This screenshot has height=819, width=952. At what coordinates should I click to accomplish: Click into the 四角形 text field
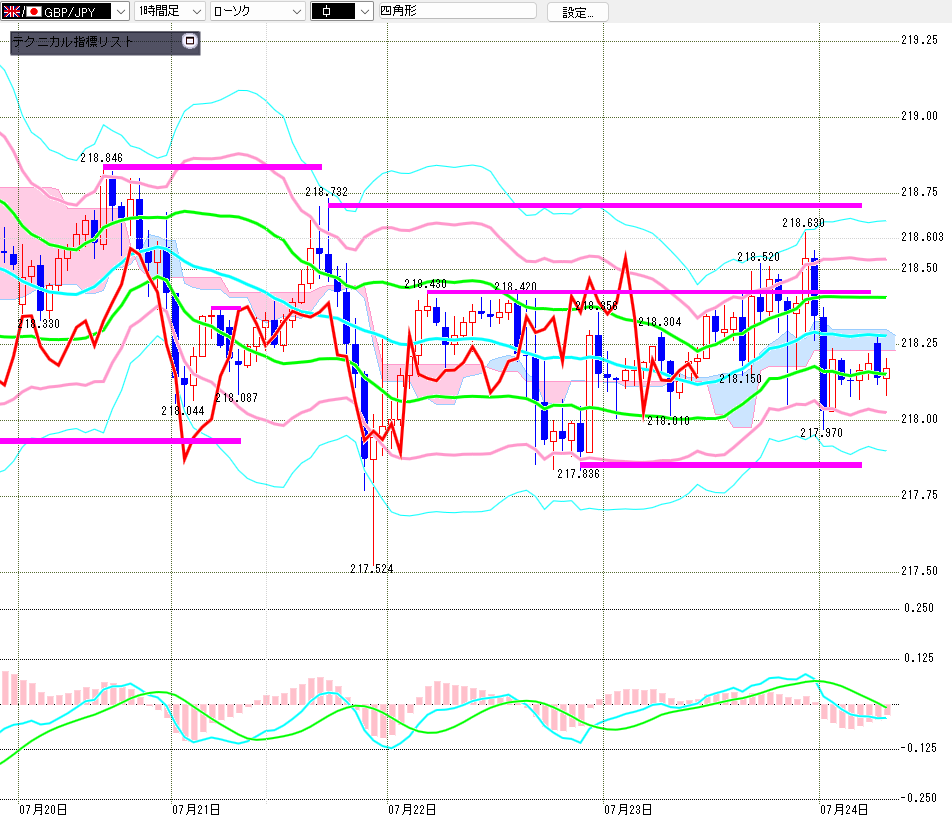coord(458,10)
